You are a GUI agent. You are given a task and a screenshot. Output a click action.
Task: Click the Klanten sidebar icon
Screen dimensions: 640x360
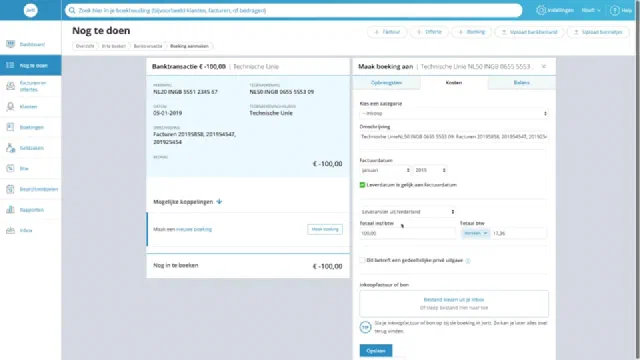click(x=11, y=107)
